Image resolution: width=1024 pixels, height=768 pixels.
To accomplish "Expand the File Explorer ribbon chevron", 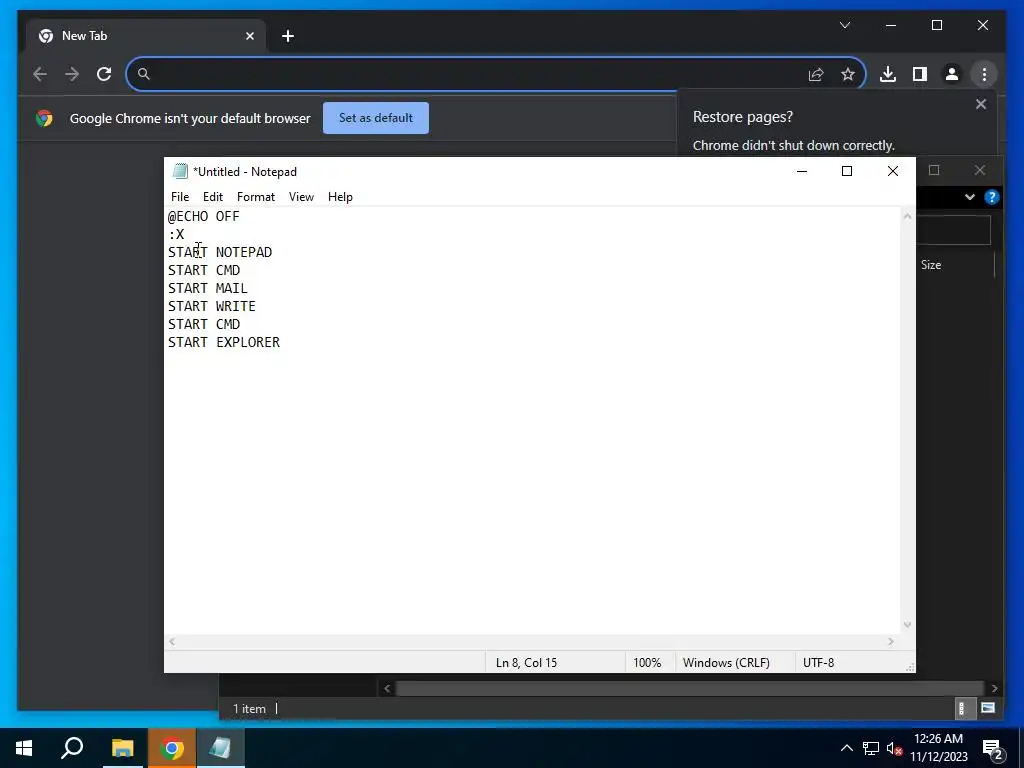I will tap(970, 197).
